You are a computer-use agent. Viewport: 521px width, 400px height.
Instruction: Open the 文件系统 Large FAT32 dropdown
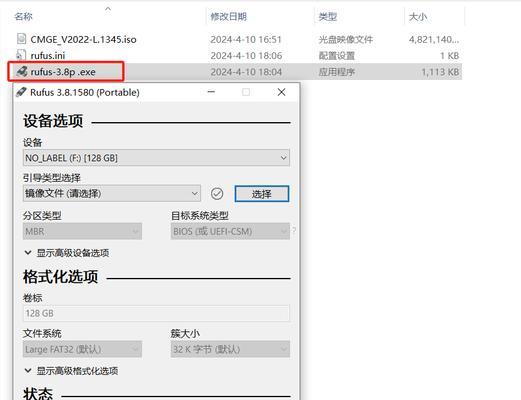pos(82,349)
